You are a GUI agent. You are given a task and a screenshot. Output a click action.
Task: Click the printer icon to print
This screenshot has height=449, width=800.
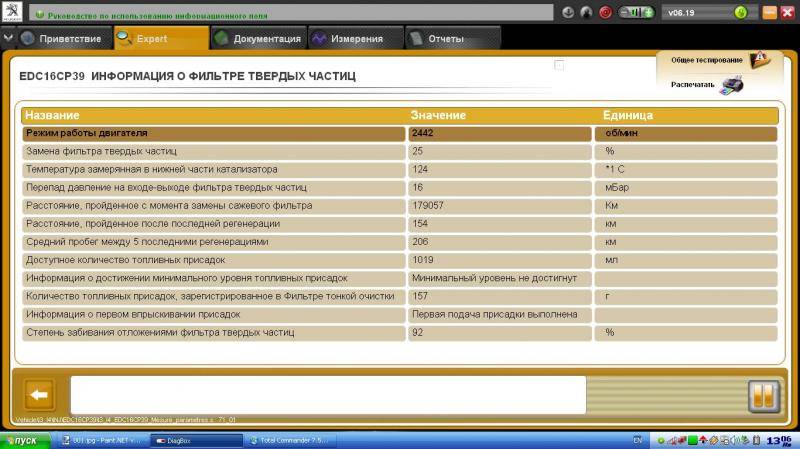pos(733,85)
